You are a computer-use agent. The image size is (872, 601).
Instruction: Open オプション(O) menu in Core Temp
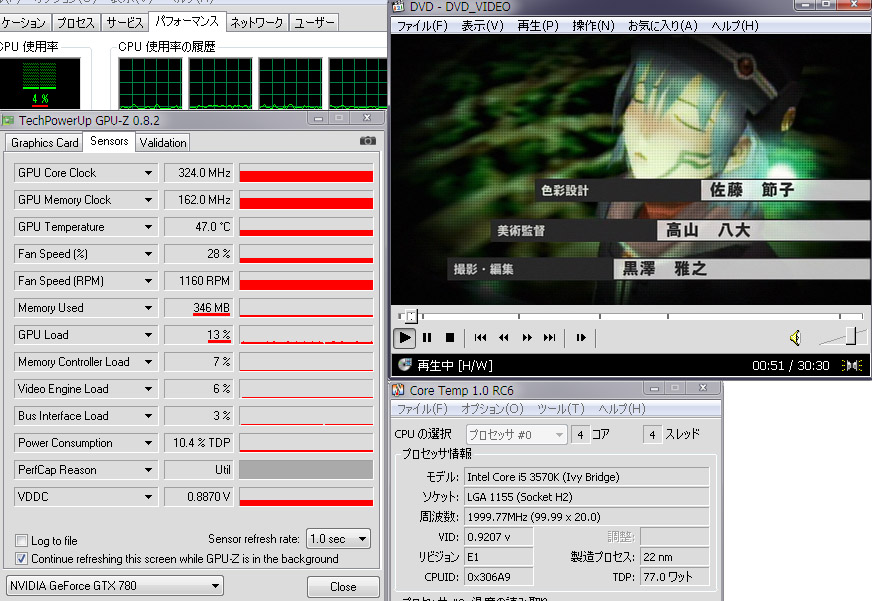point(492,409)
